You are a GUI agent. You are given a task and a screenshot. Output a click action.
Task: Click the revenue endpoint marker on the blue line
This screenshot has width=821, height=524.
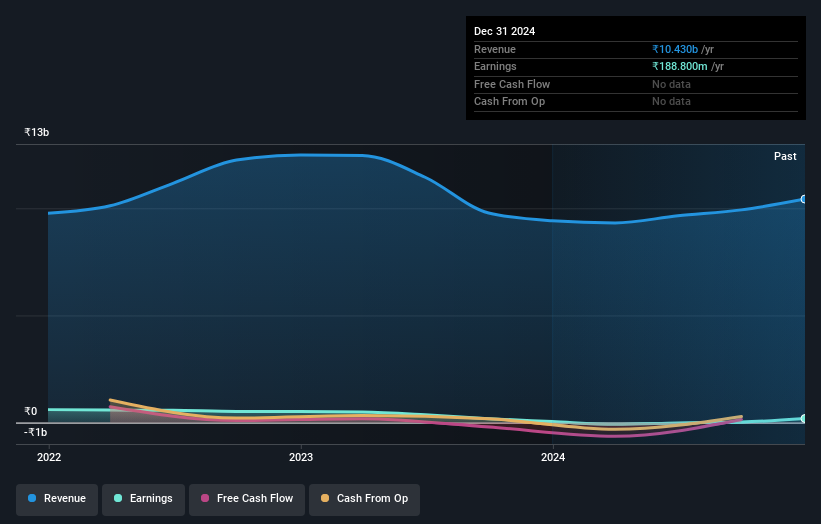[x=803, y=199]
